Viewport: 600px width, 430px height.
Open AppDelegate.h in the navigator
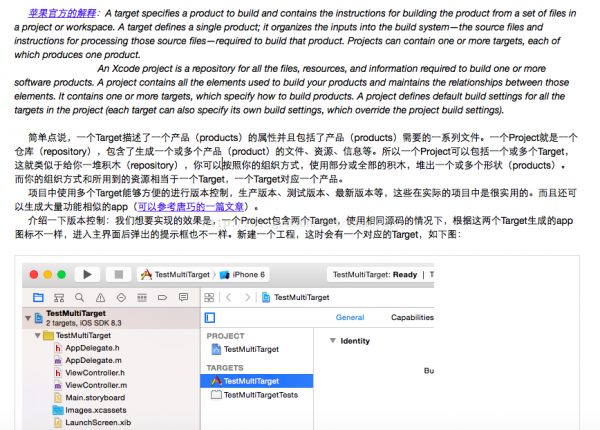[87, 348]
